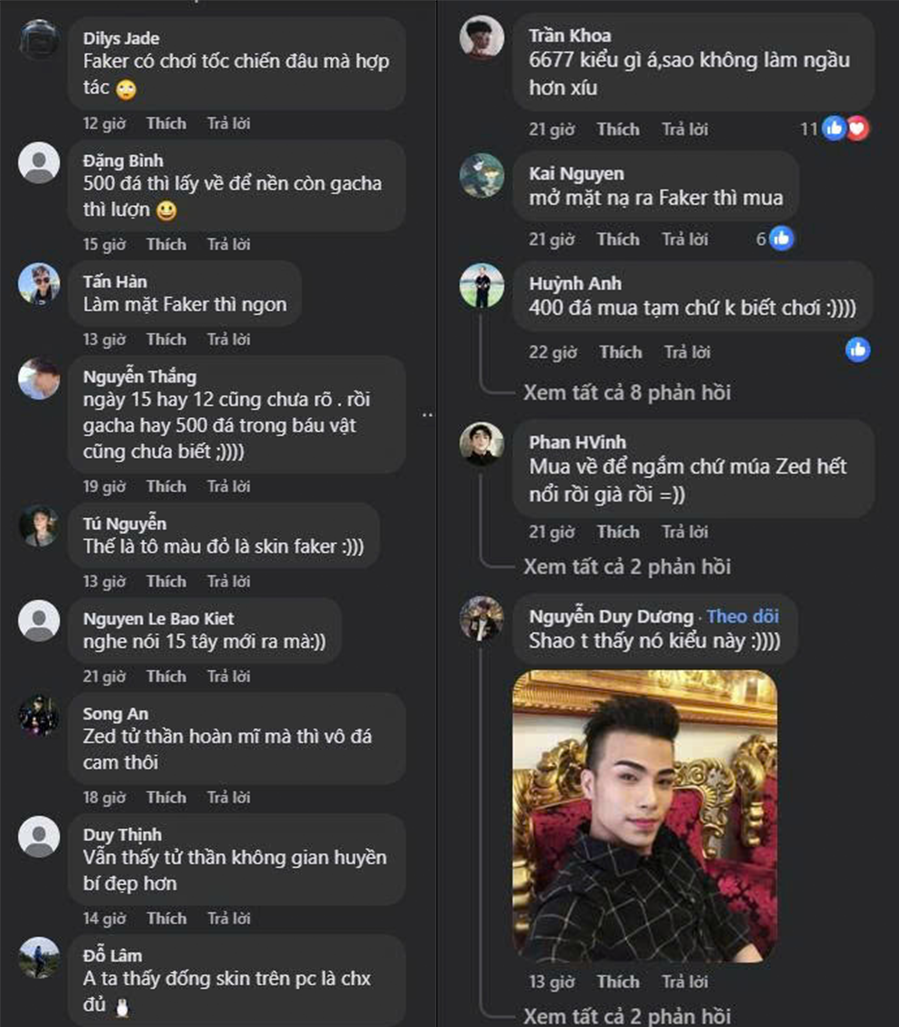899x1027 pixels.
Task: Open Phan HVinh's avatar
Action: pyautogui.click(x=482, y=443)
